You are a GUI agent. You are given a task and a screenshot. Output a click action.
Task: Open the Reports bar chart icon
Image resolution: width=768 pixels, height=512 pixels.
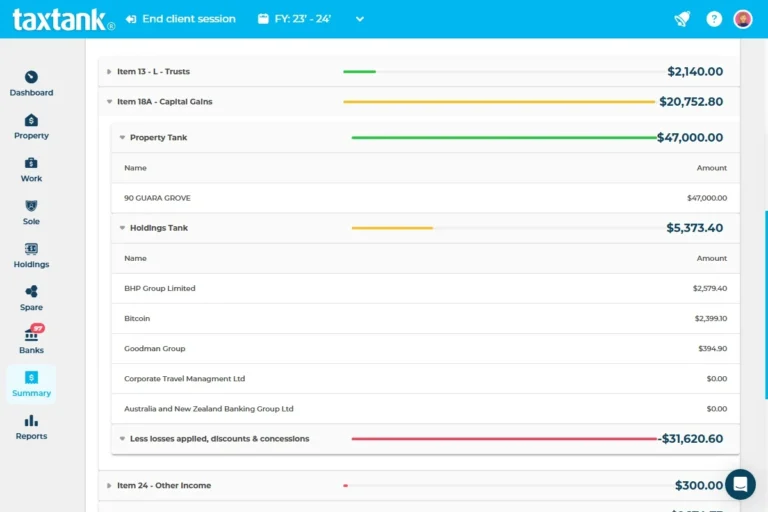pos(31,420)
